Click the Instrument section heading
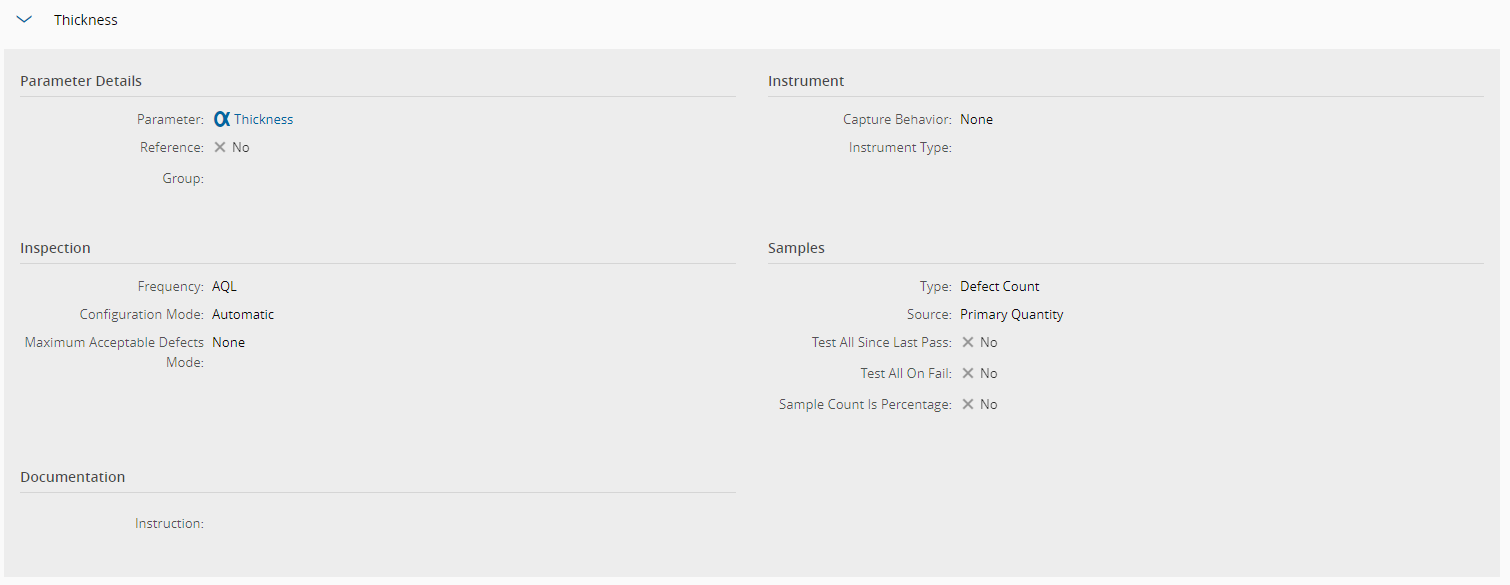Viewport: 1510px width, 585px height. 806,81
